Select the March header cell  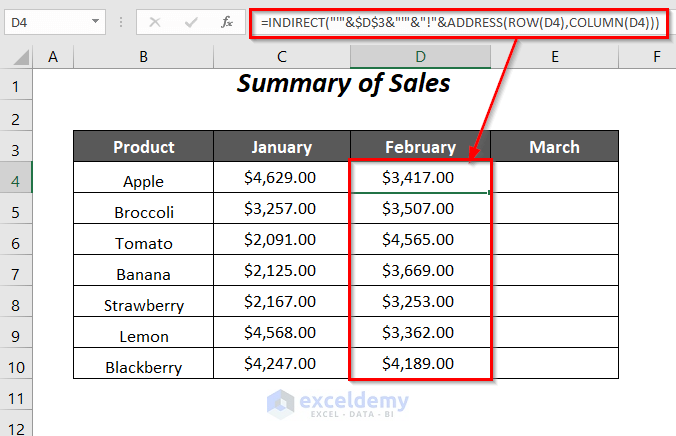(554, 147)
